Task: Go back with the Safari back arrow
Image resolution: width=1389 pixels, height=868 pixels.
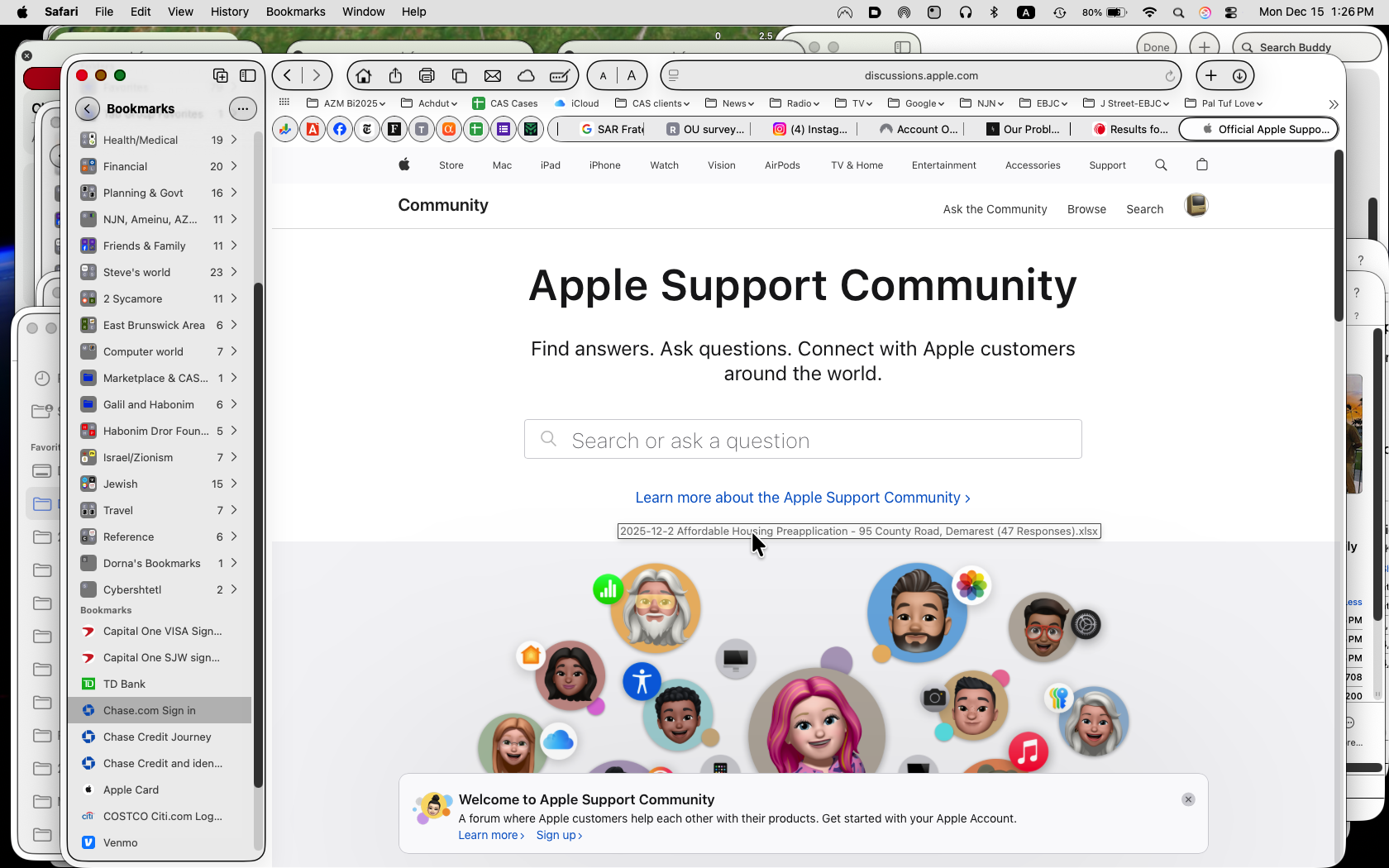Action: coord(288,75)
